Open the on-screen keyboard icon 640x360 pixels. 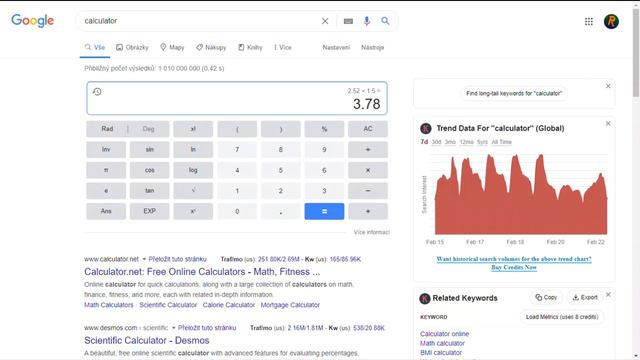tap(348, 21)
